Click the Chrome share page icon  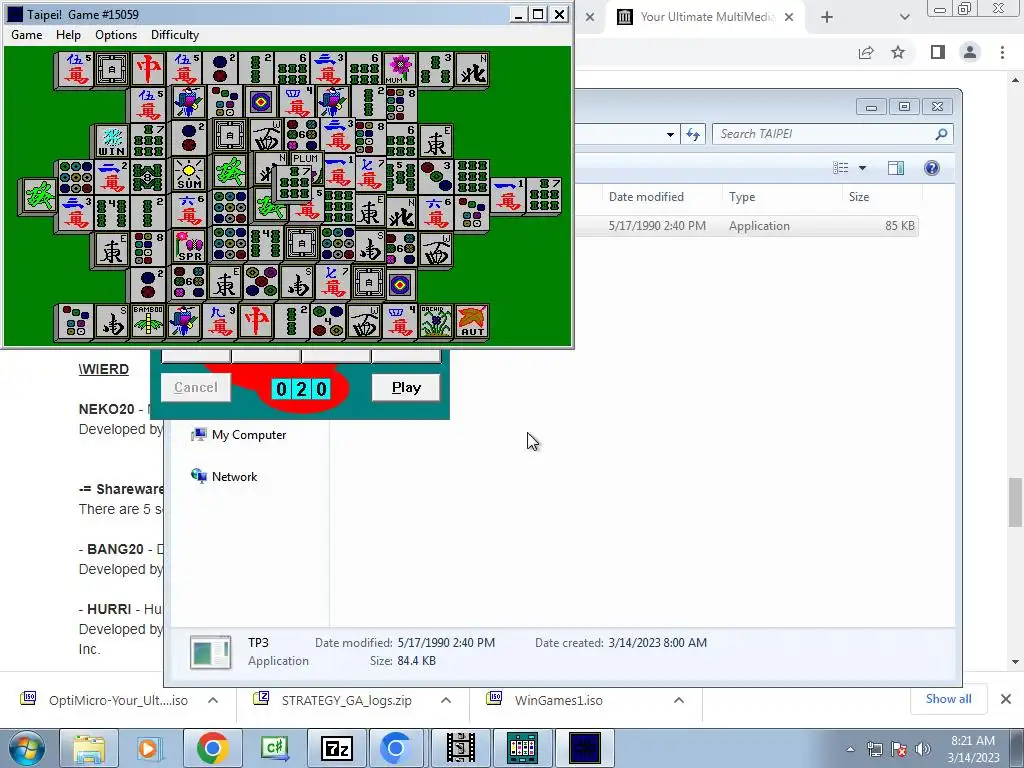[866, 52]
